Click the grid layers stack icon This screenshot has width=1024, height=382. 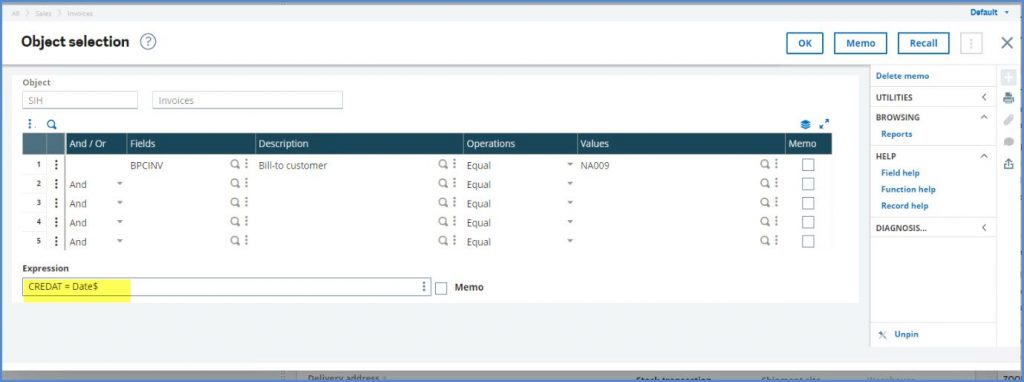(x=805, y=124)
